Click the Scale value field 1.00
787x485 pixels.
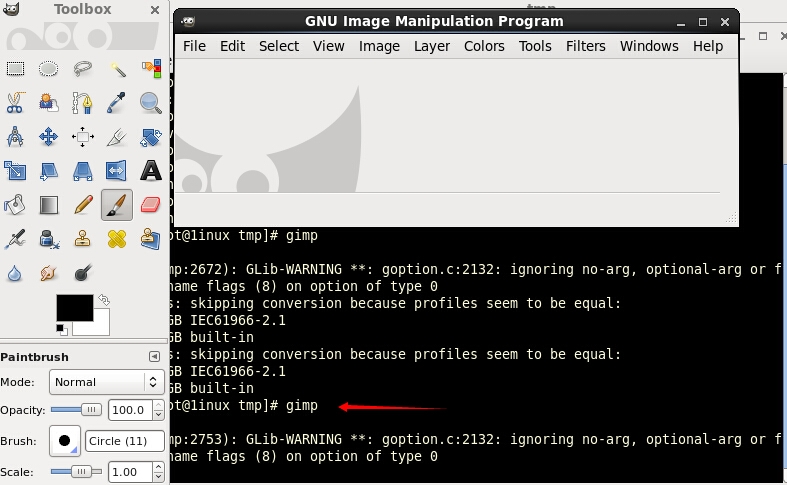pos(130,472)
